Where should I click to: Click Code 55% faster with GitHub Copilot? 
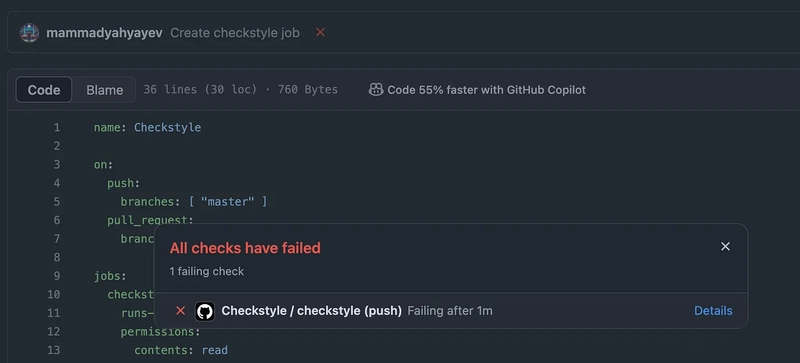point(486,90)
